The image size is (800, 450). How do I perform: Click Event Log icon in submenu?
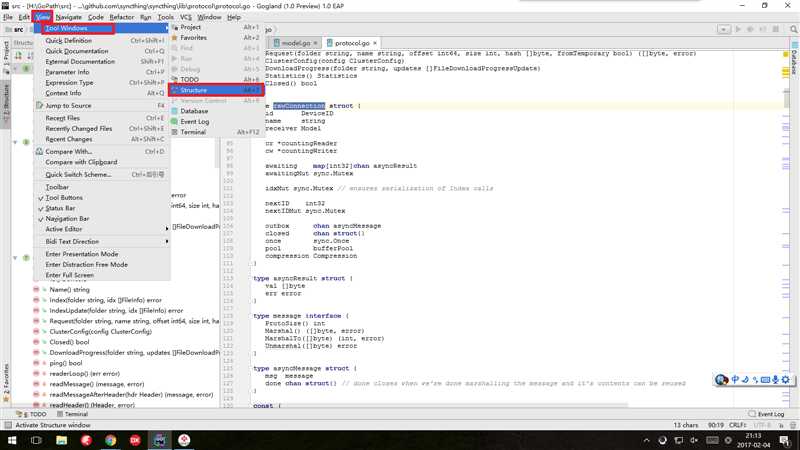point(174,121)
